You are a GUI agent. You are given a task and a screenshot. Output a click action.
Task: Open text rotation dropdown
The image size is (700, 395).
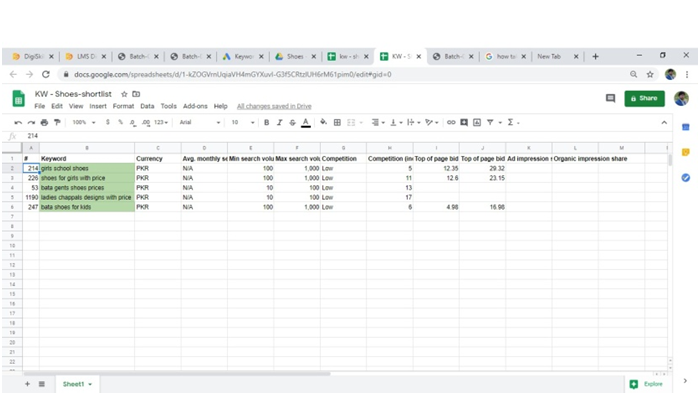(431, 122)
